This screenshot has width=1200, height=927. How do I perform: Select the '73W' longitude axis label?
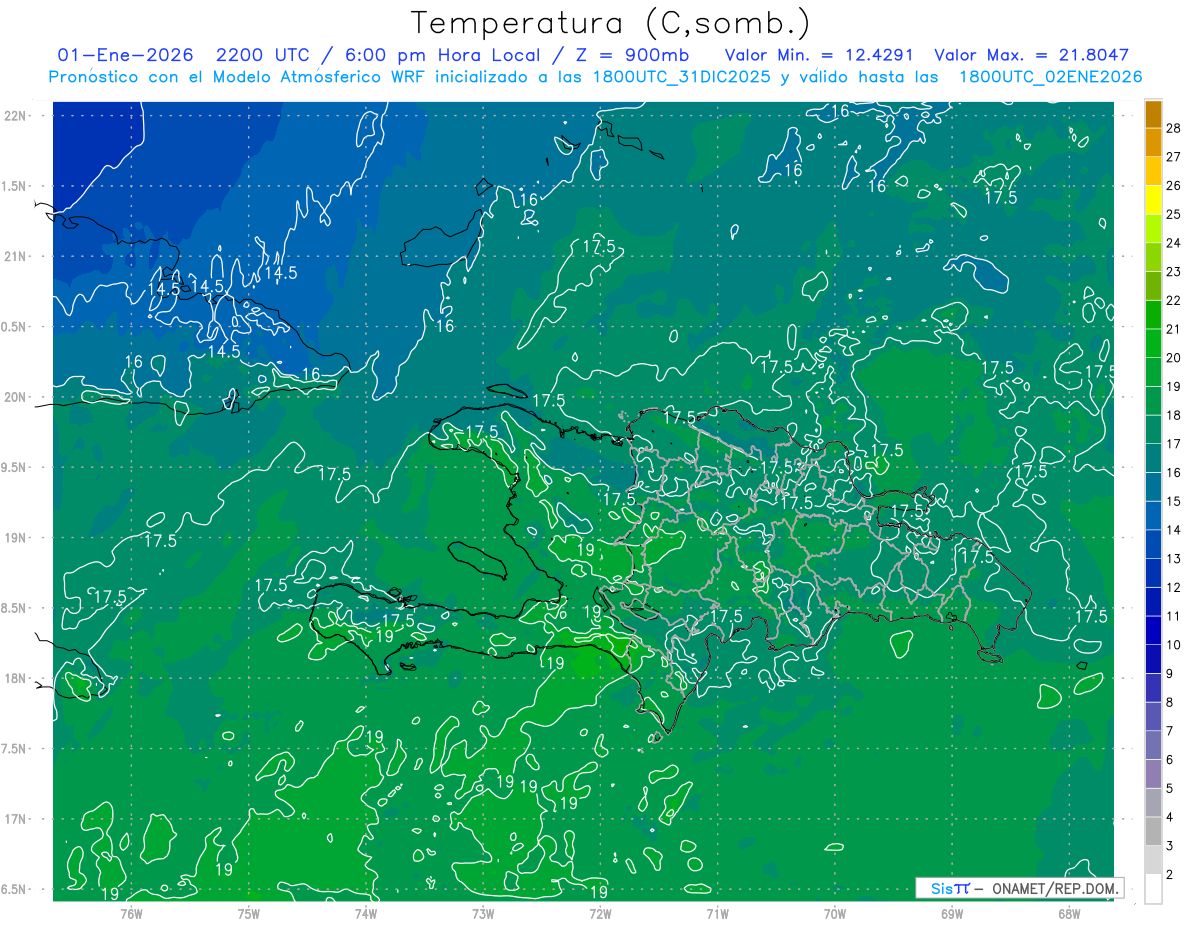[483, 913]
